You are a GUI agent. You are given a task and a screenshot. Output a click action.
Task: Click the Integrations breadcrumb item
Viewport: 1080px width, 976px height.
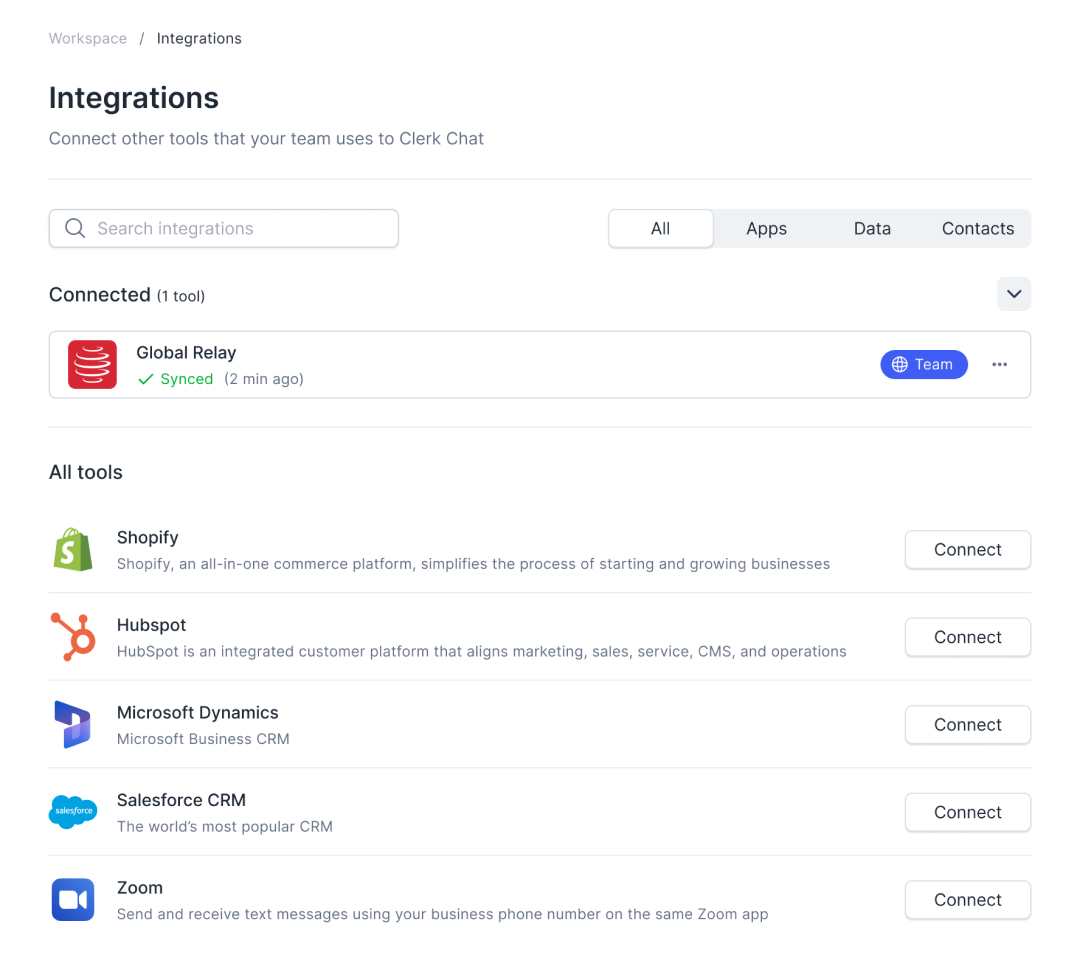(199, 39)
